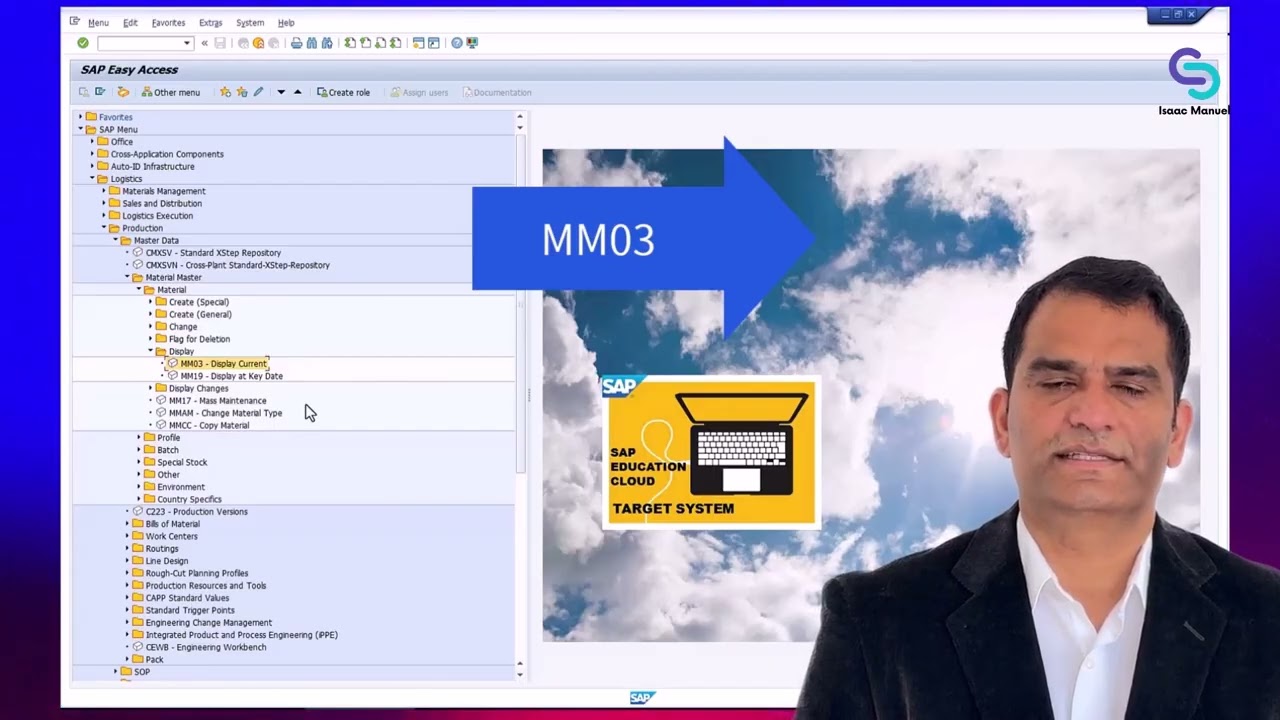Click the Generate Shortcut icon

pyautogui.click(x=433, y=43)
